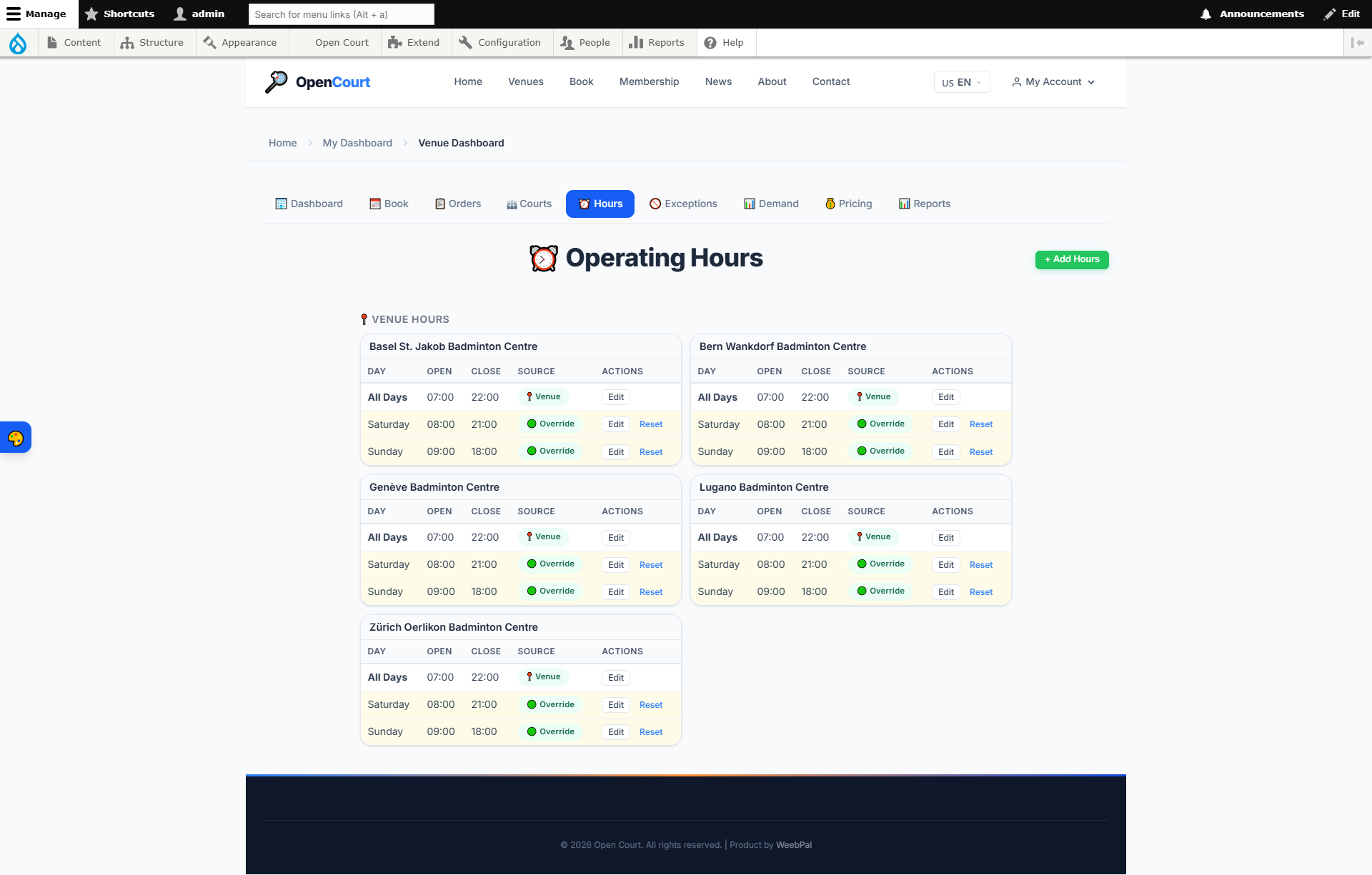Click the OpenCourt racket logo
1372x875 pixels.
click(276, 82)
